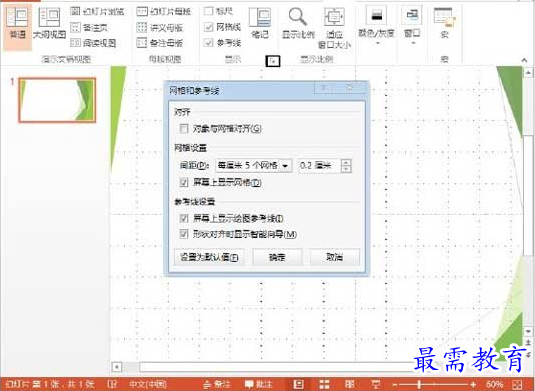Toggle the 笔记 notes pane button
The image size is (535, 391).
pyautogui.click(x=260, y=23)
